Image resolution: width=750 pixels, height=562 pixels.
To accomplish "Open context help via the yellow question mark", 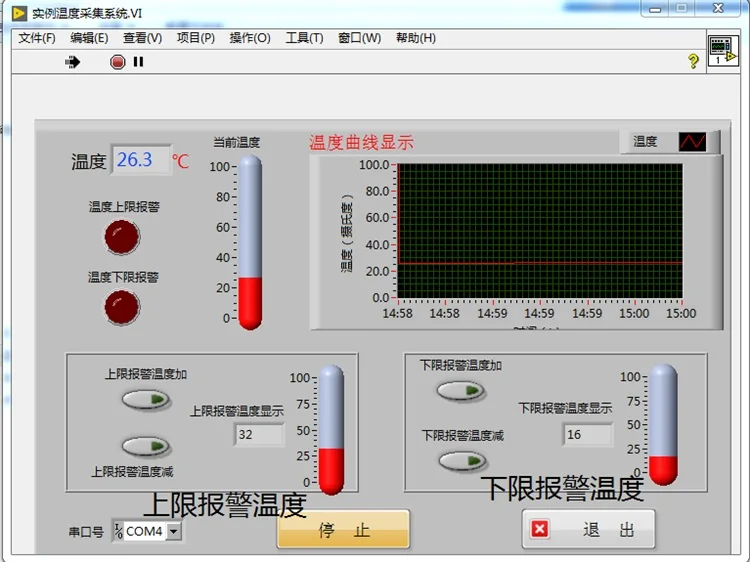I will pyautogui.click(x=693, y=61).
